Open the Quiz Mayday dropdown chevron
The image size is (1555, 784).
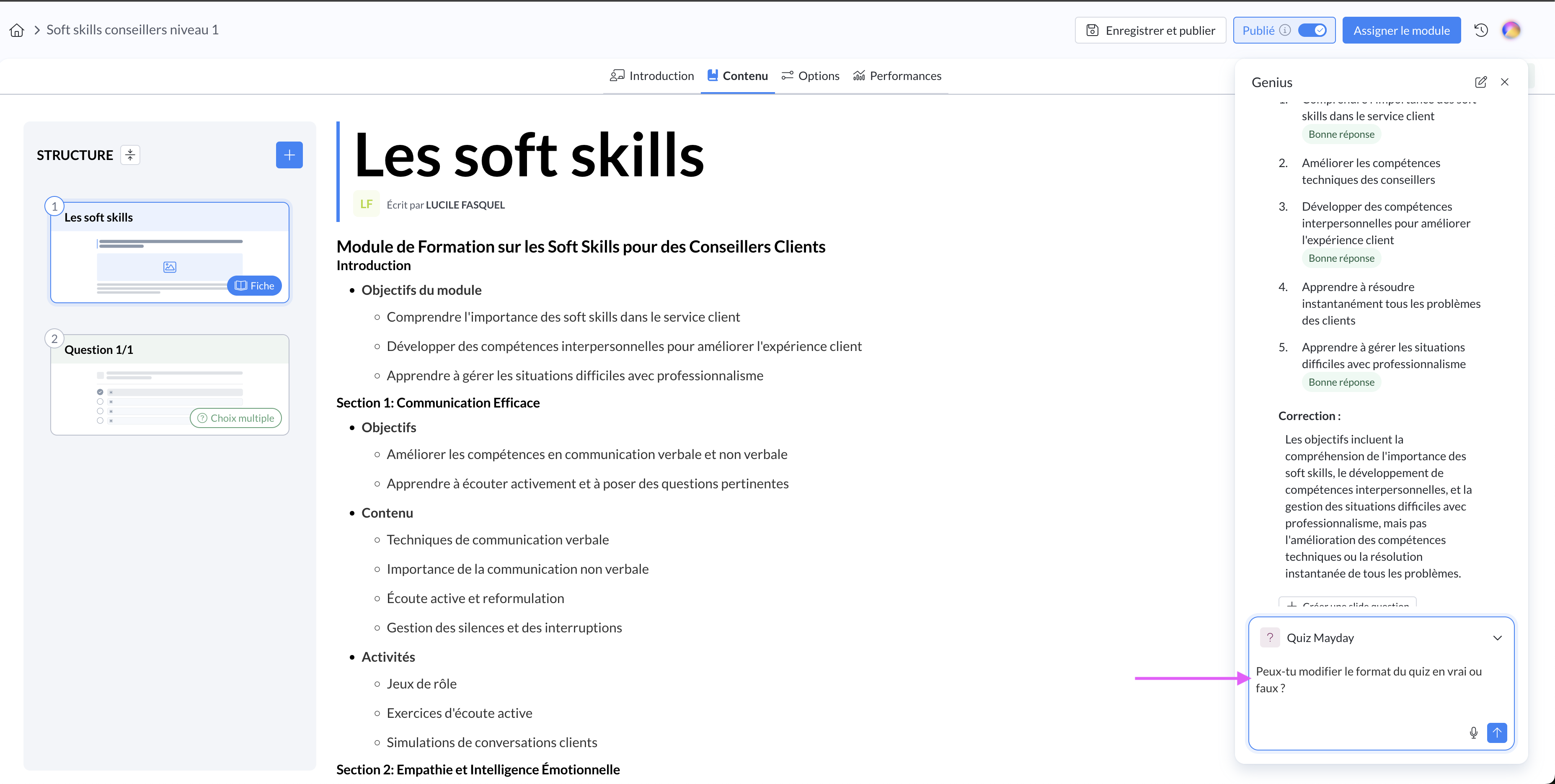[1497, 638]
